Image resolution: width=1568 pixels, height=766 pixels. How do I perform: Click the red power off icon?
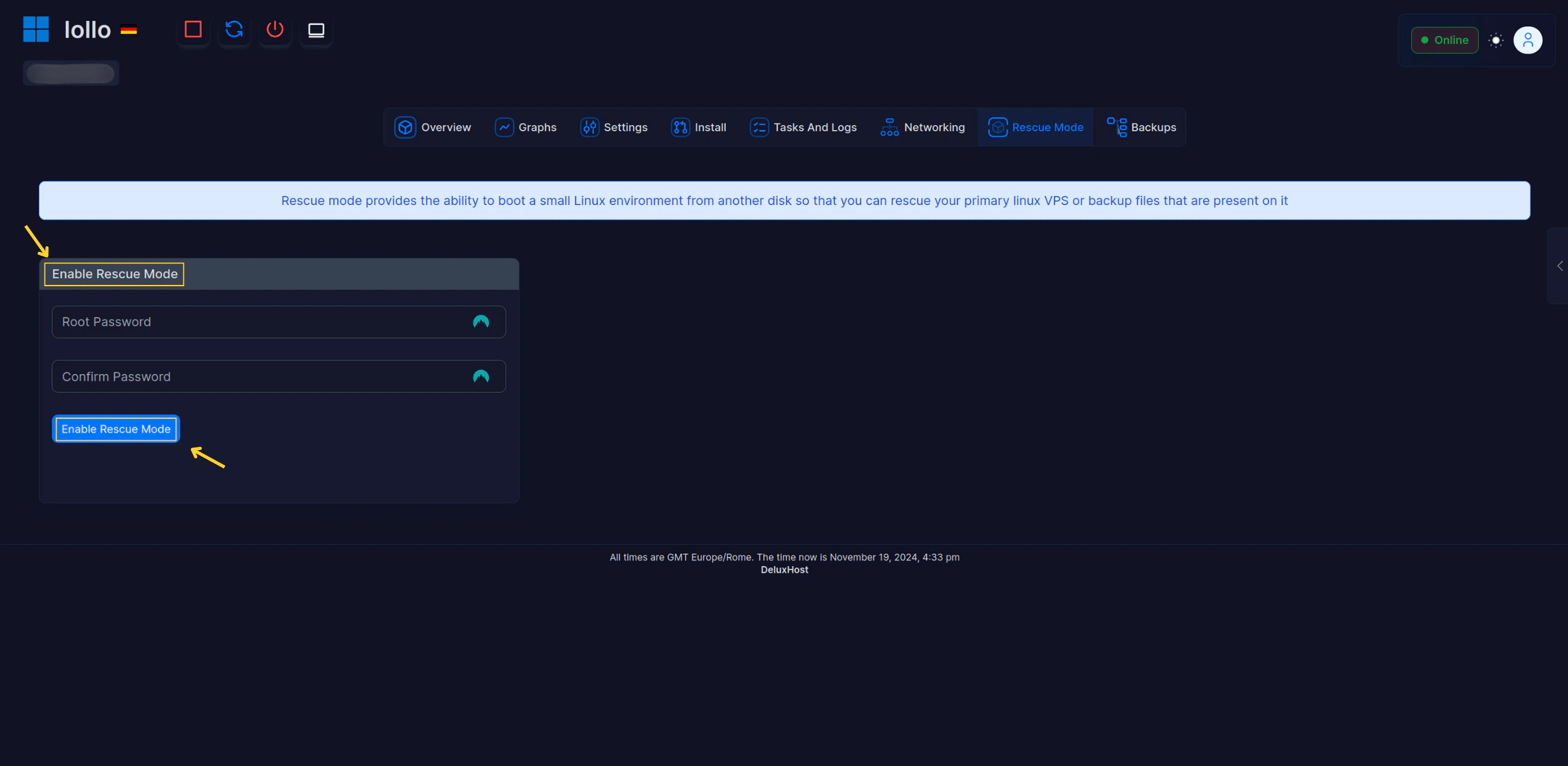(275, 30)
